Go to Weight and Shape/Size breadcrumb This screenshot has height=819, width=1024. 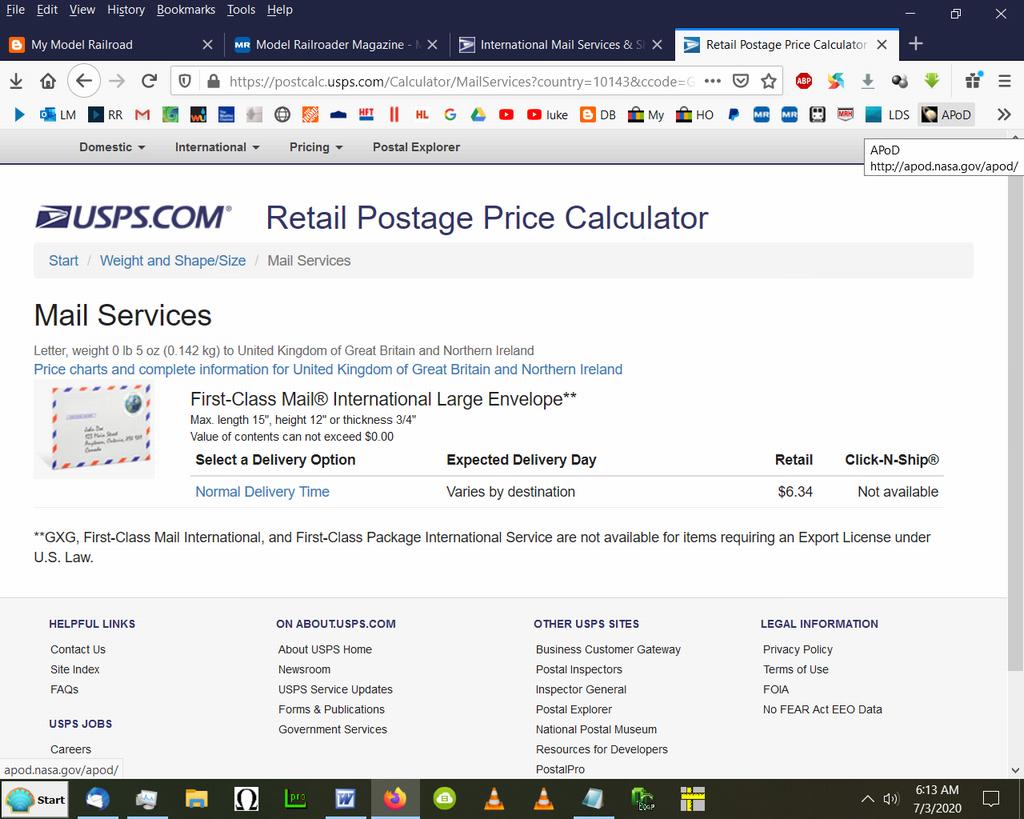pos(172,261)
